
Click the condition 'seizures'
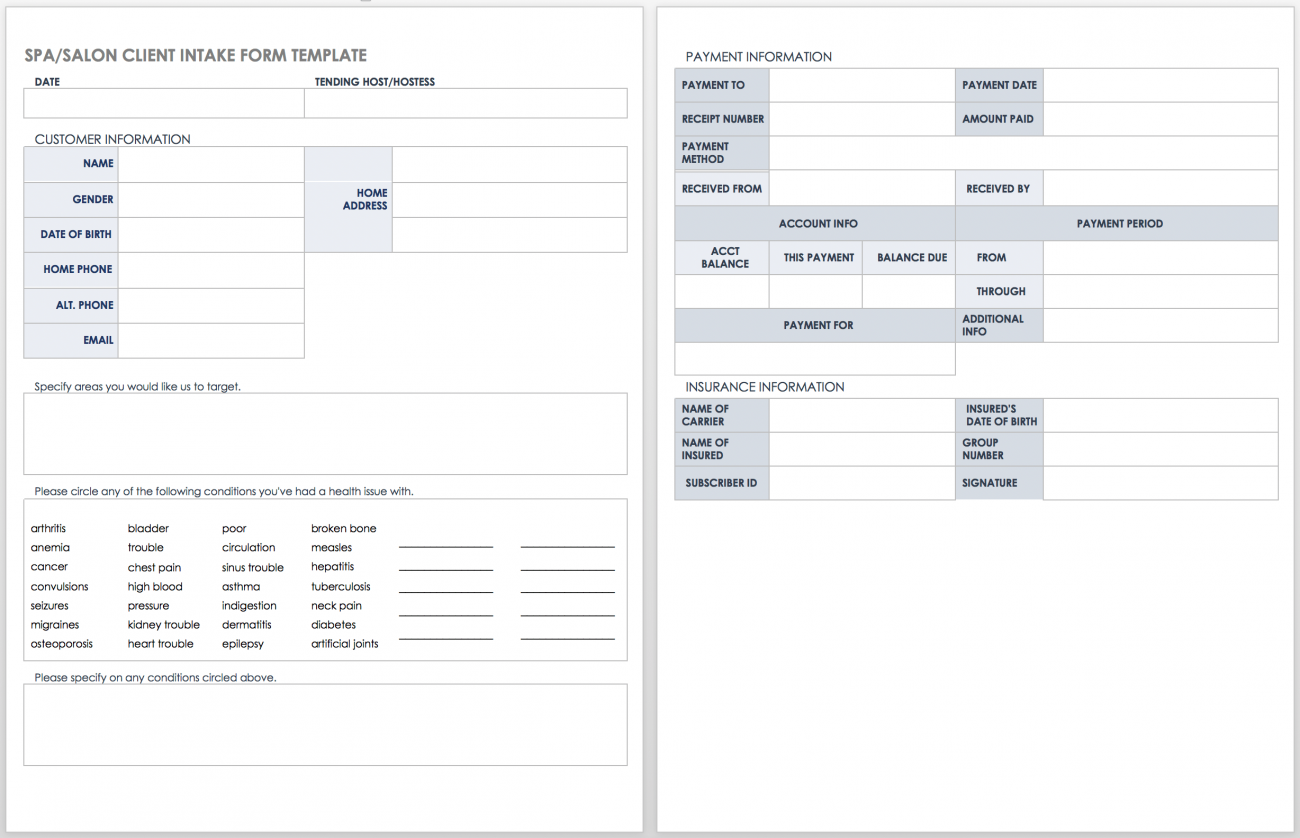50,606
